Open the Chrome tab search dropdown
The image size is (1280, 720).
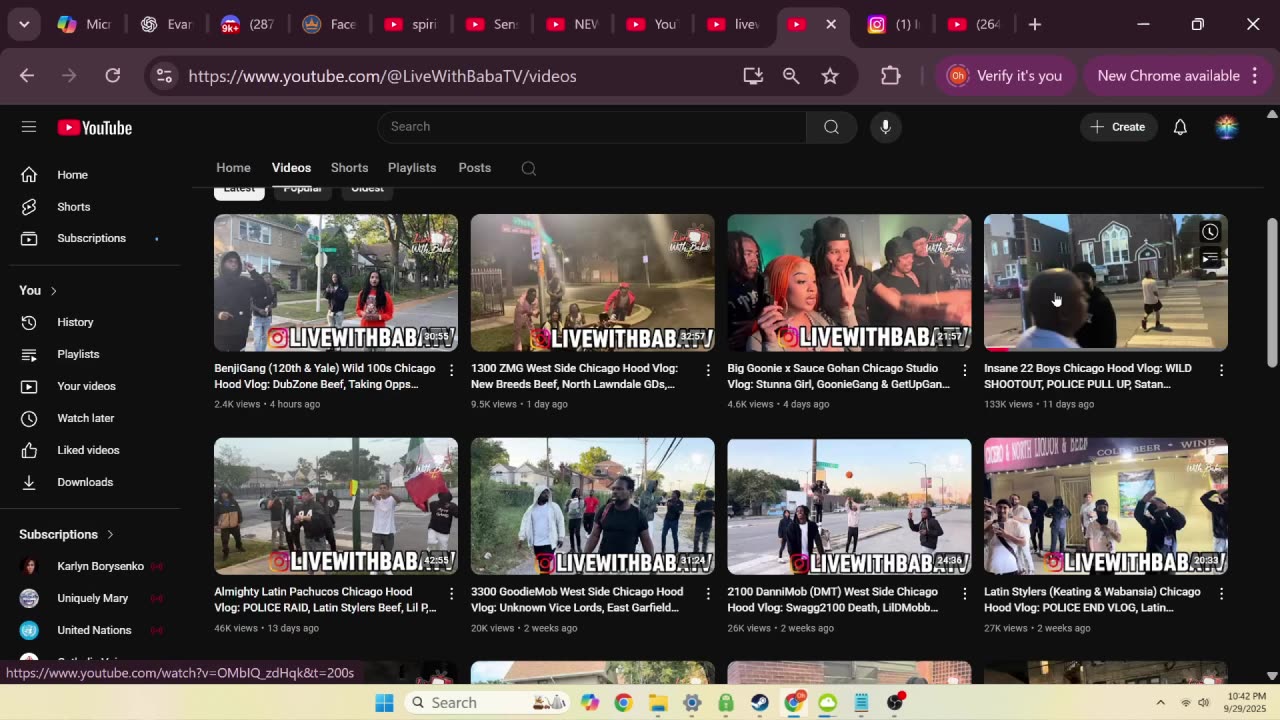pyautogui.click(x=24, y=24)
